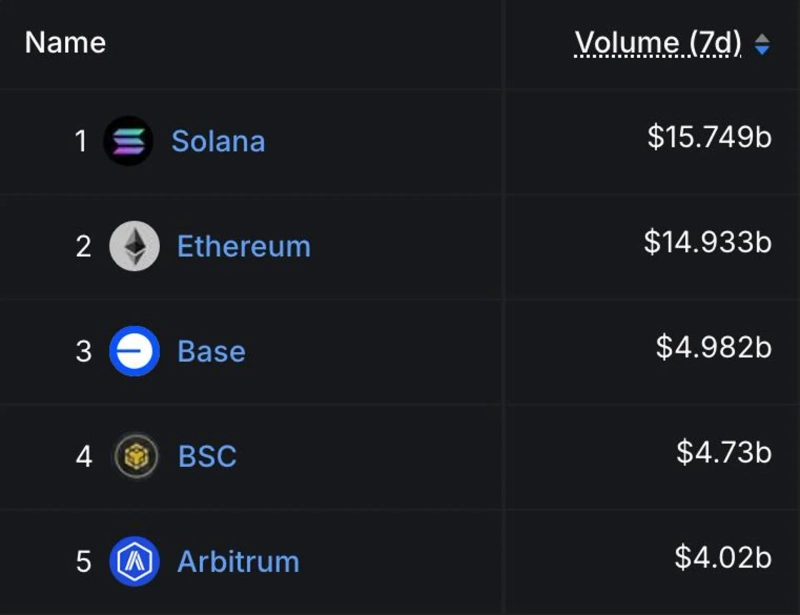Open the Ethereum chain link

[243, 246]
